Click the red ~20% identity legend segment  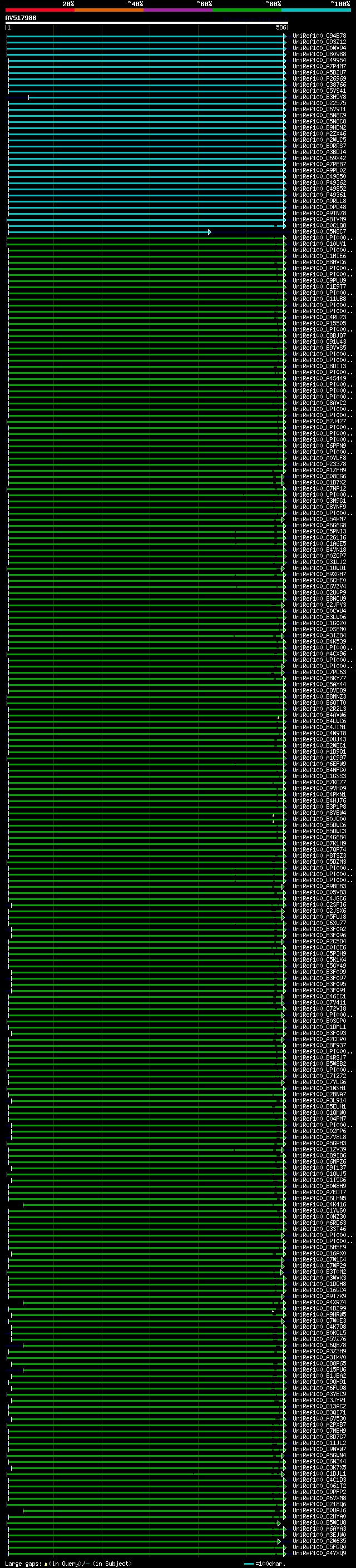click(39, 11)
